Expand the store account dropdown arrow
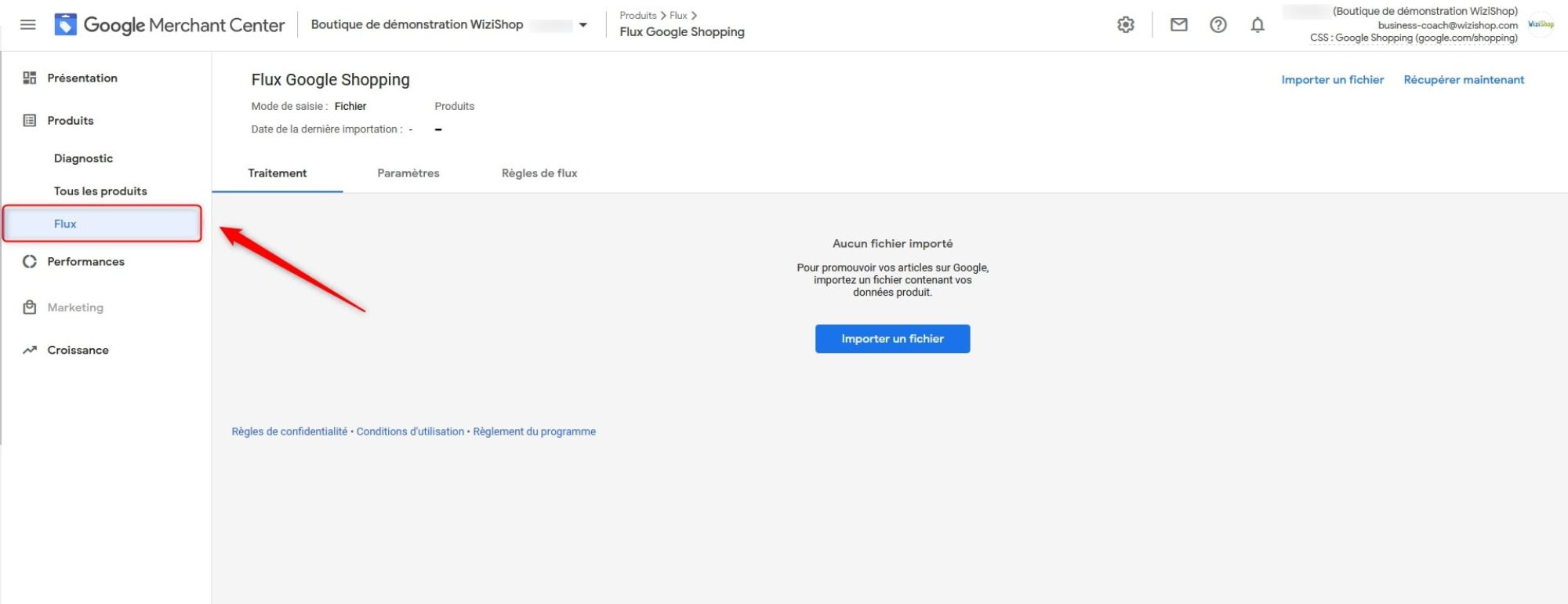 coord(583,25)
